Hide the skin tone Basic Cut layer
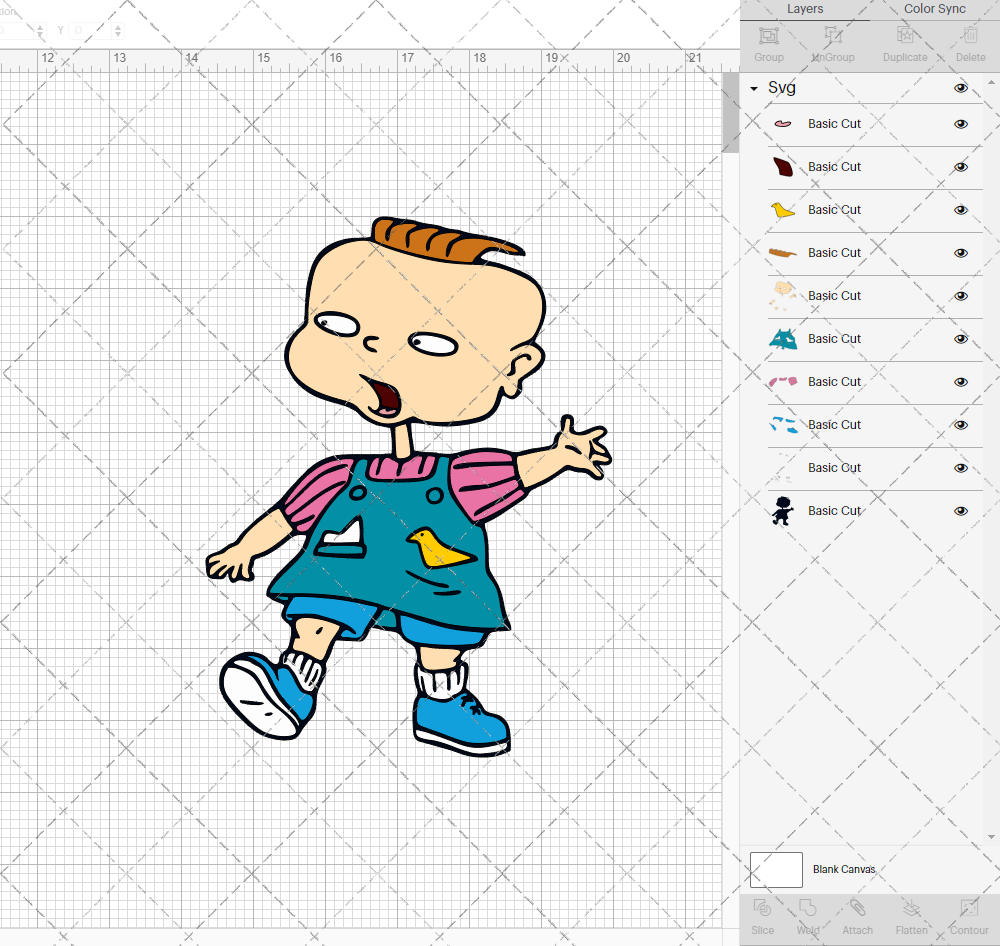The image size is (1000, 946). [961, 296]
